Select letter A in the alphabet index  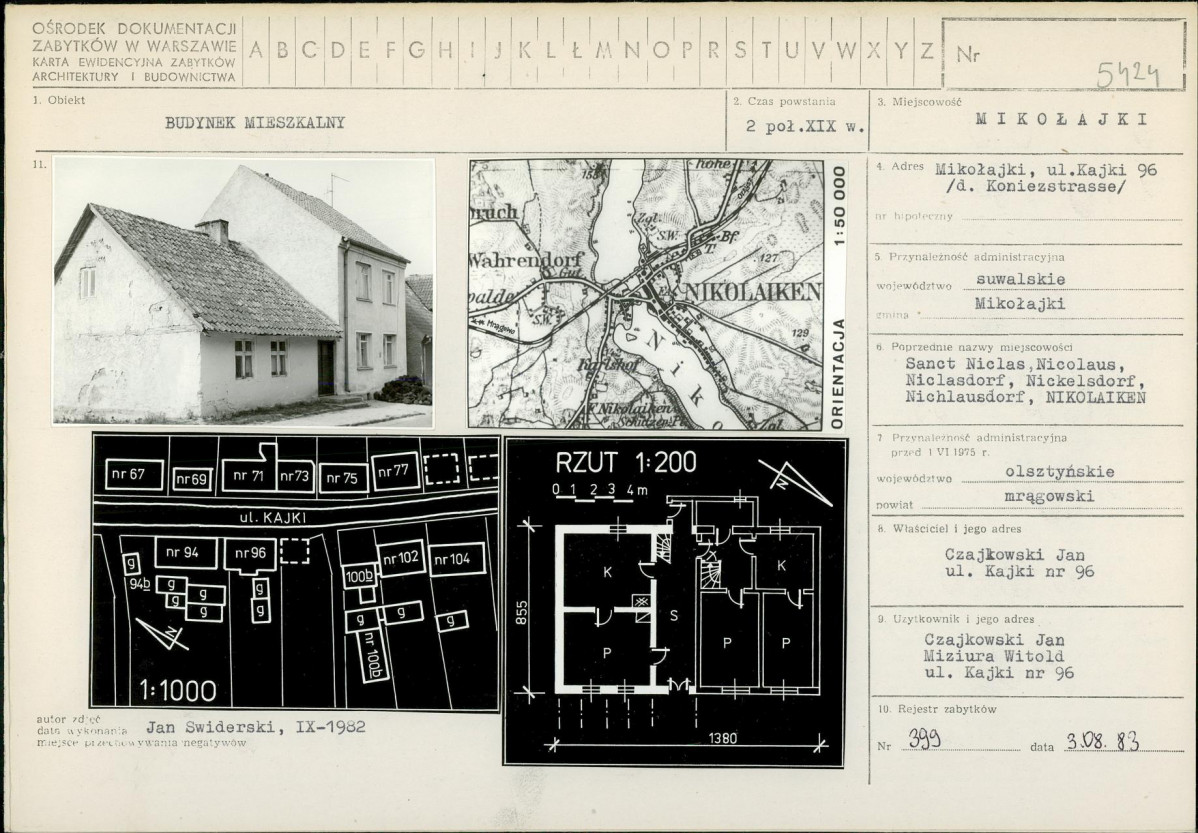pyautogui.click(x=256, y=50)
